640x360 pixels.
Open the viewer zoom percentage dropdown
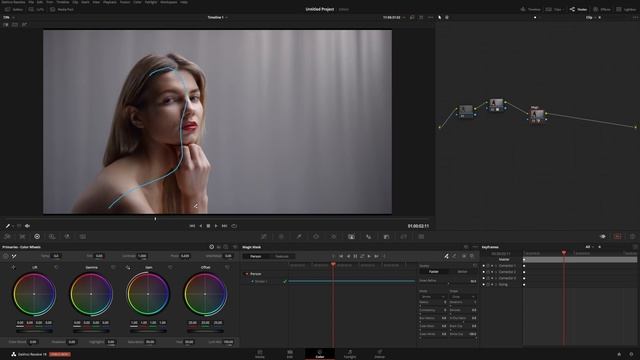(x=8, y=18)
